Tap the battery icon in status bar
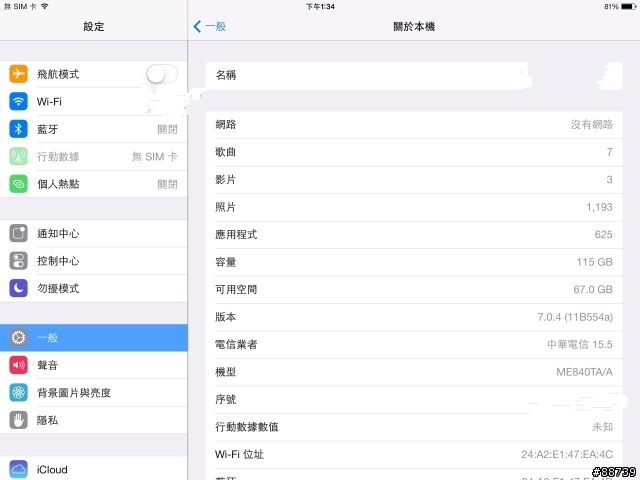 click(x=629, y=7)
